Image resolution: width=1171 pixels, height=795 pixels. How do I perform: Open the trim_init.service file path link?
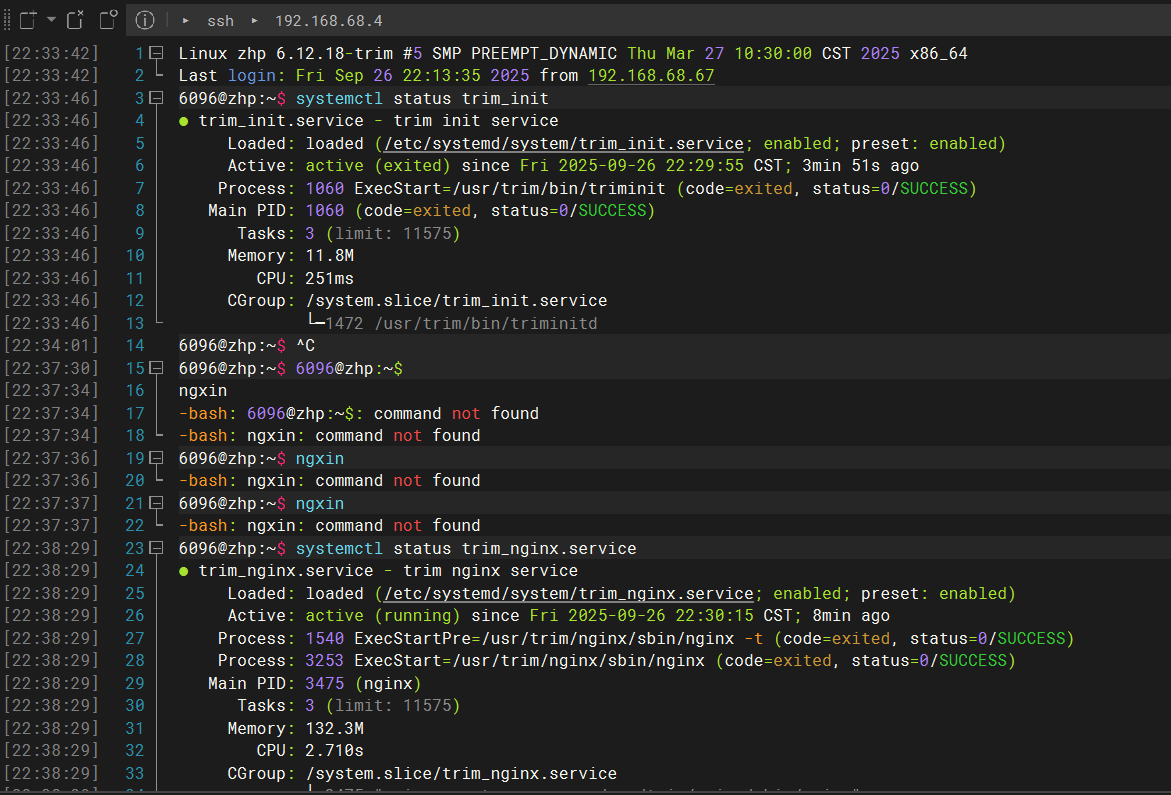coord(563,143)
